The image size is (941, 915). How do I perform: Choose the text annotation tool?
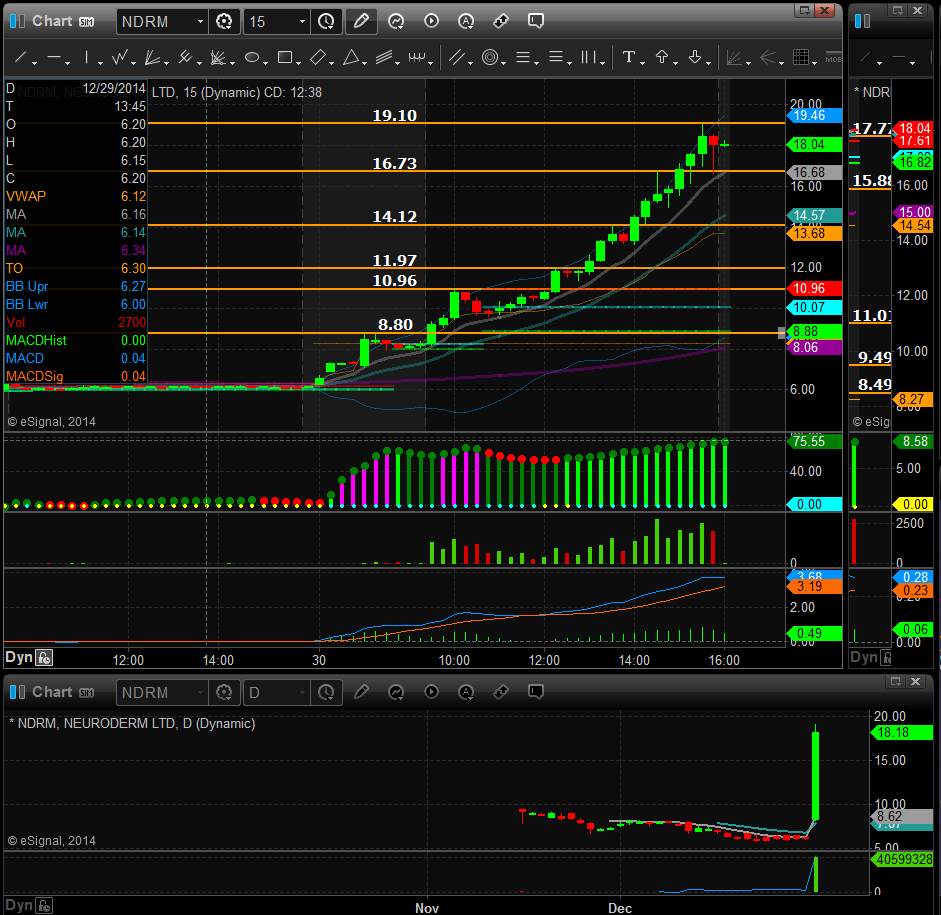[629, 57]
